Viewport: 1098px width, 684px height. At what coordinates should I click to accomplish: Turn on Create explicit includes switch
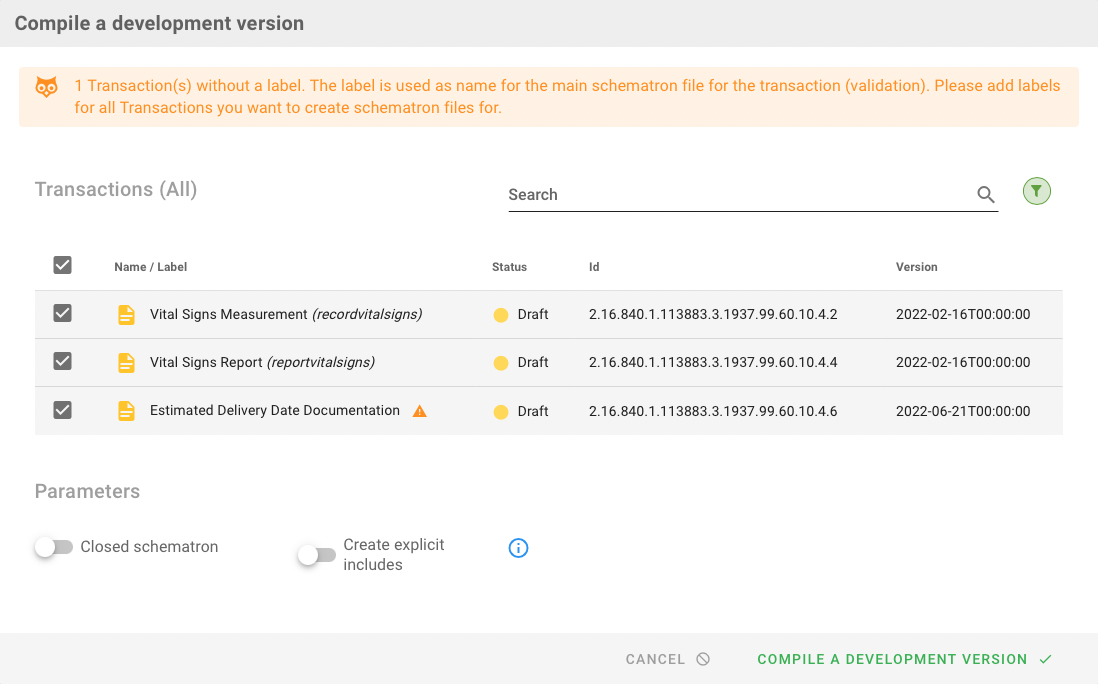(317, 555)
